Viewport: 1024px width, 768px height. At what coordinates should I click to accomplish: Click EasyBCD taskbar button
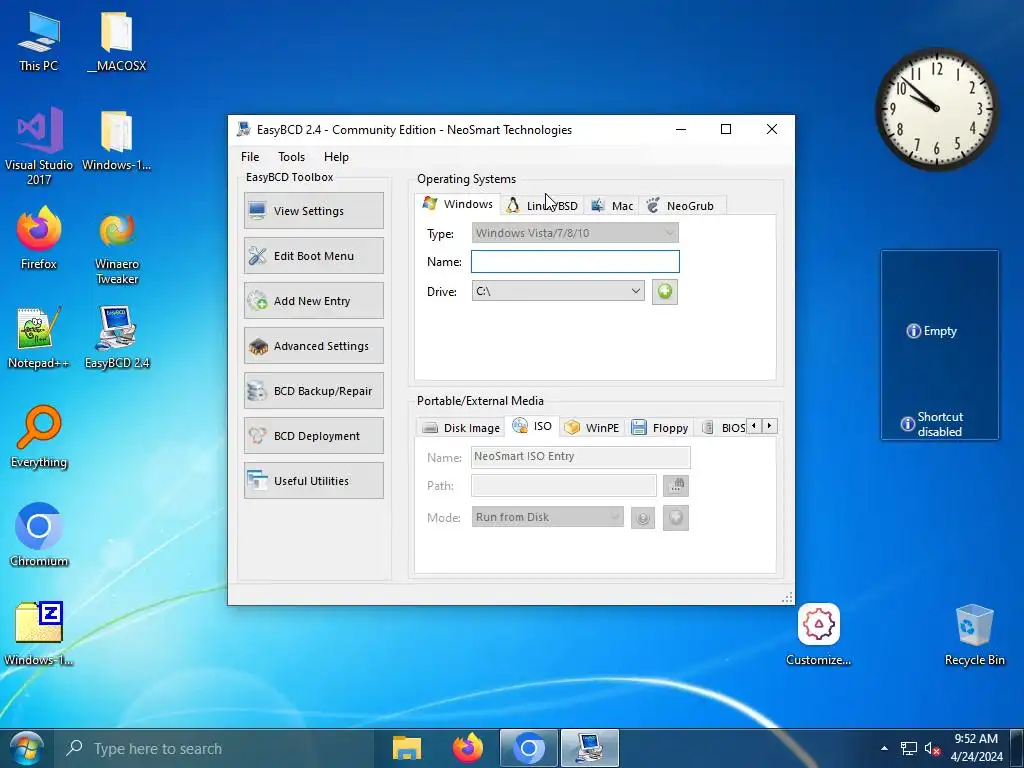(590, 748)
